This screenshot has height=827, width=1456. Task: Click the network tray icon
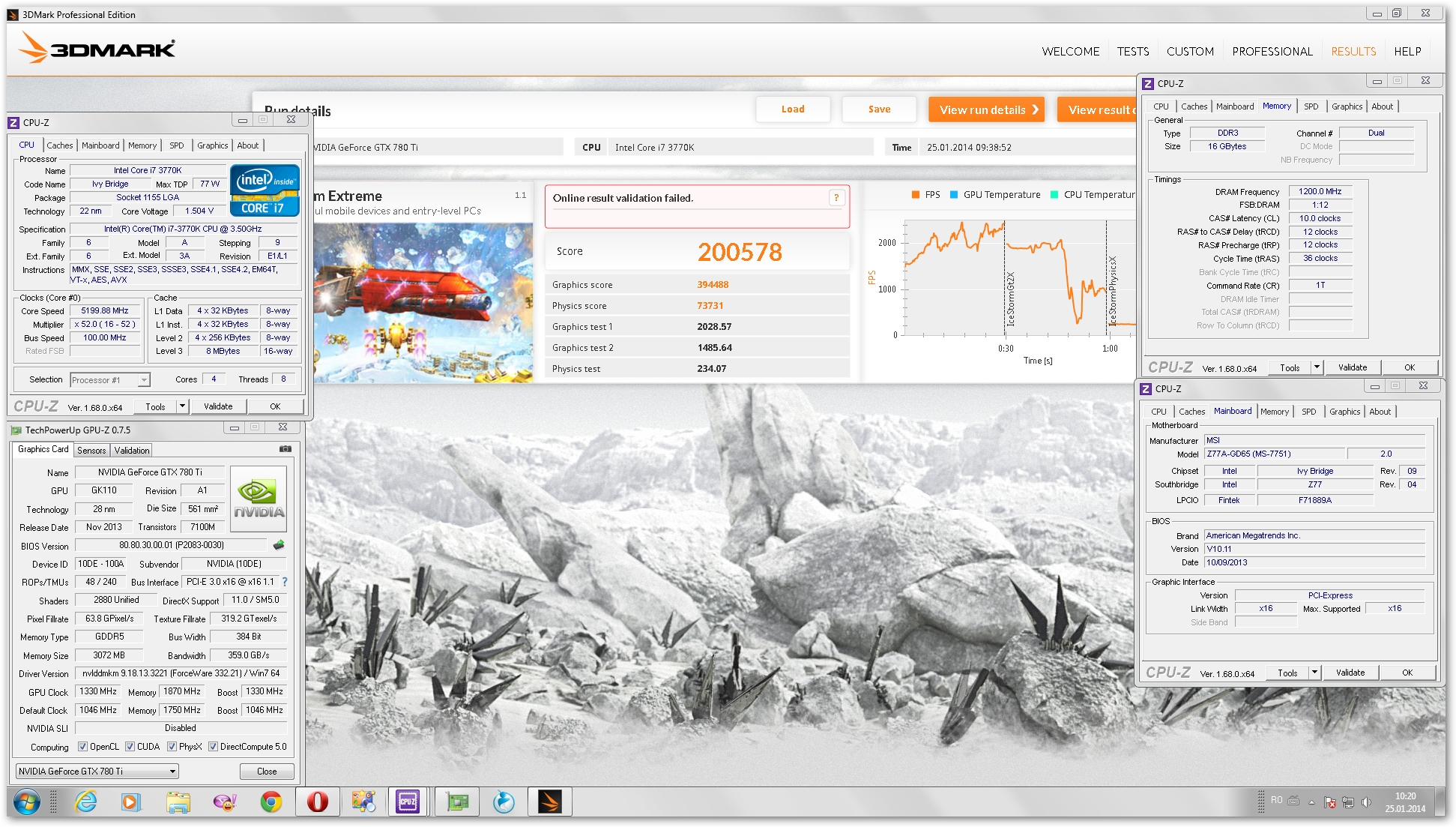[x=1348, y=802]
